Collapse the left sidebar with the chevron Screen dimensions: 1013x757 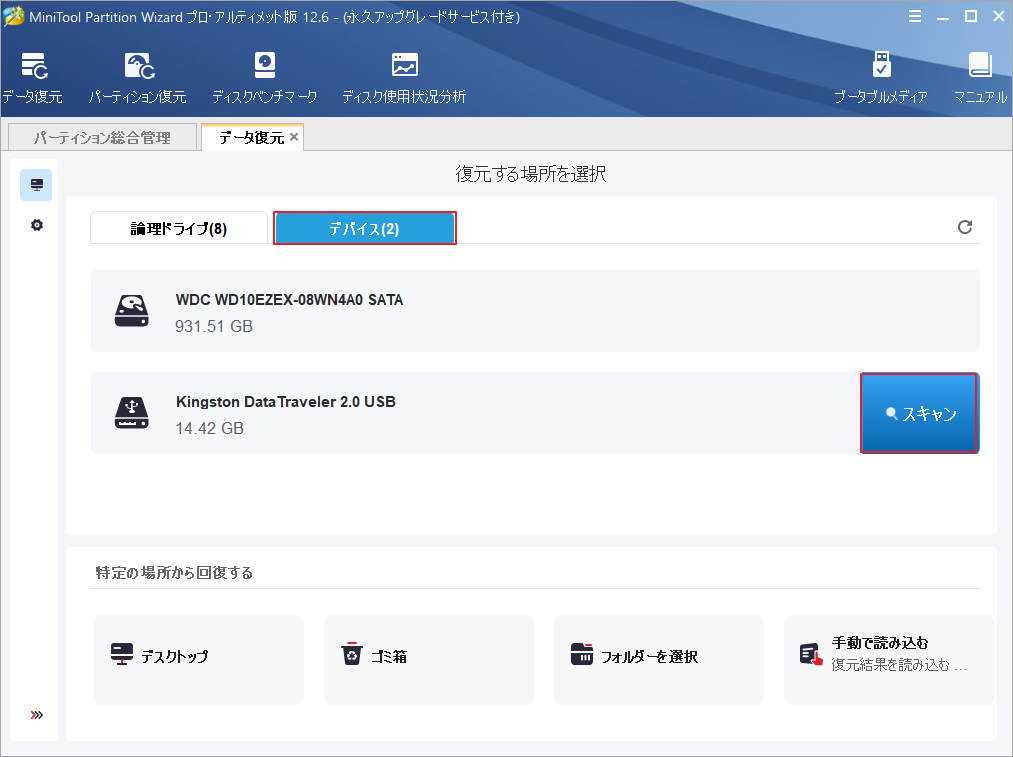click(x=36, y=714)
